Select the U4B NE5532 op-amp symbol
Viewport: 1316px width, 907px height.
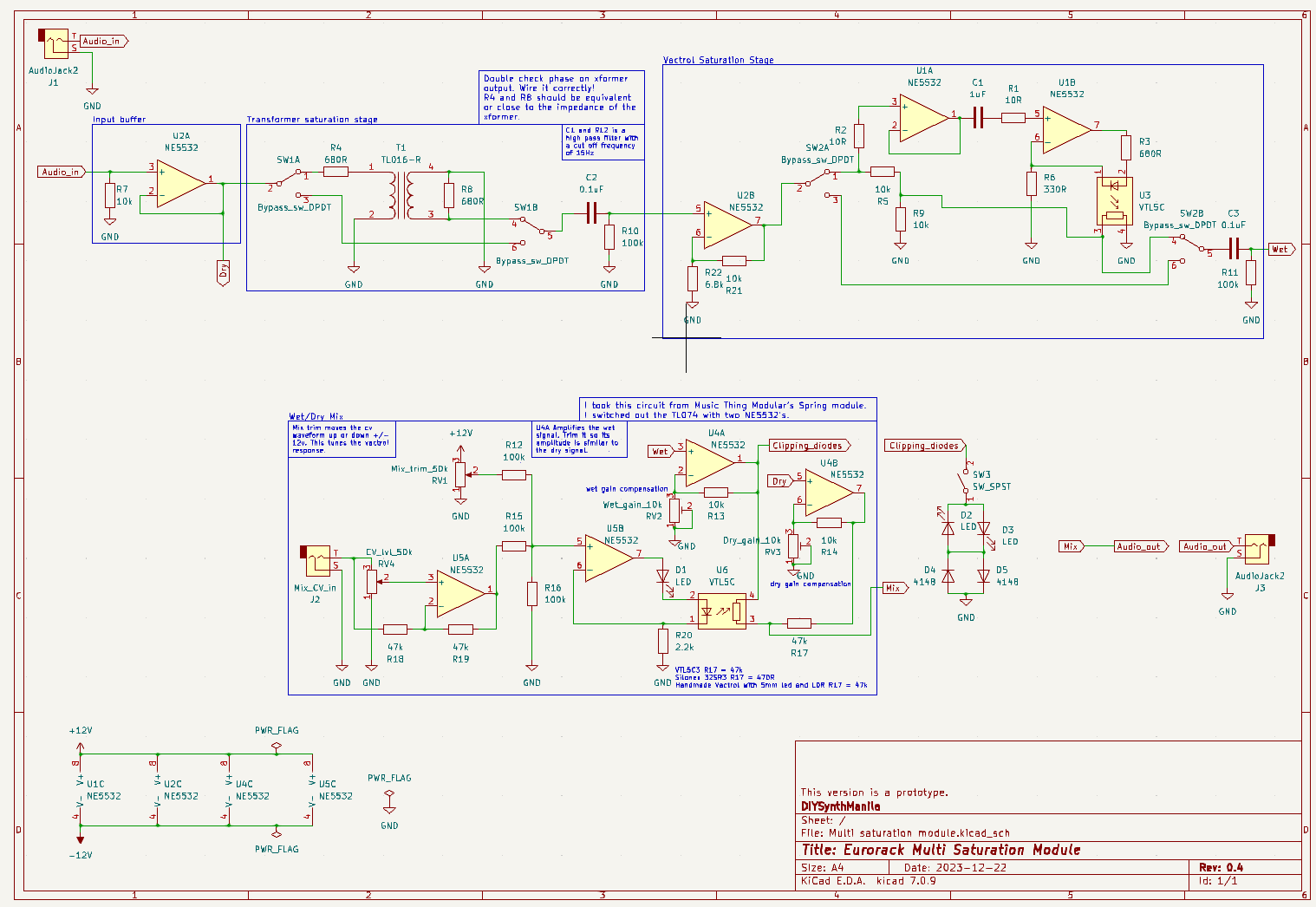829,493
